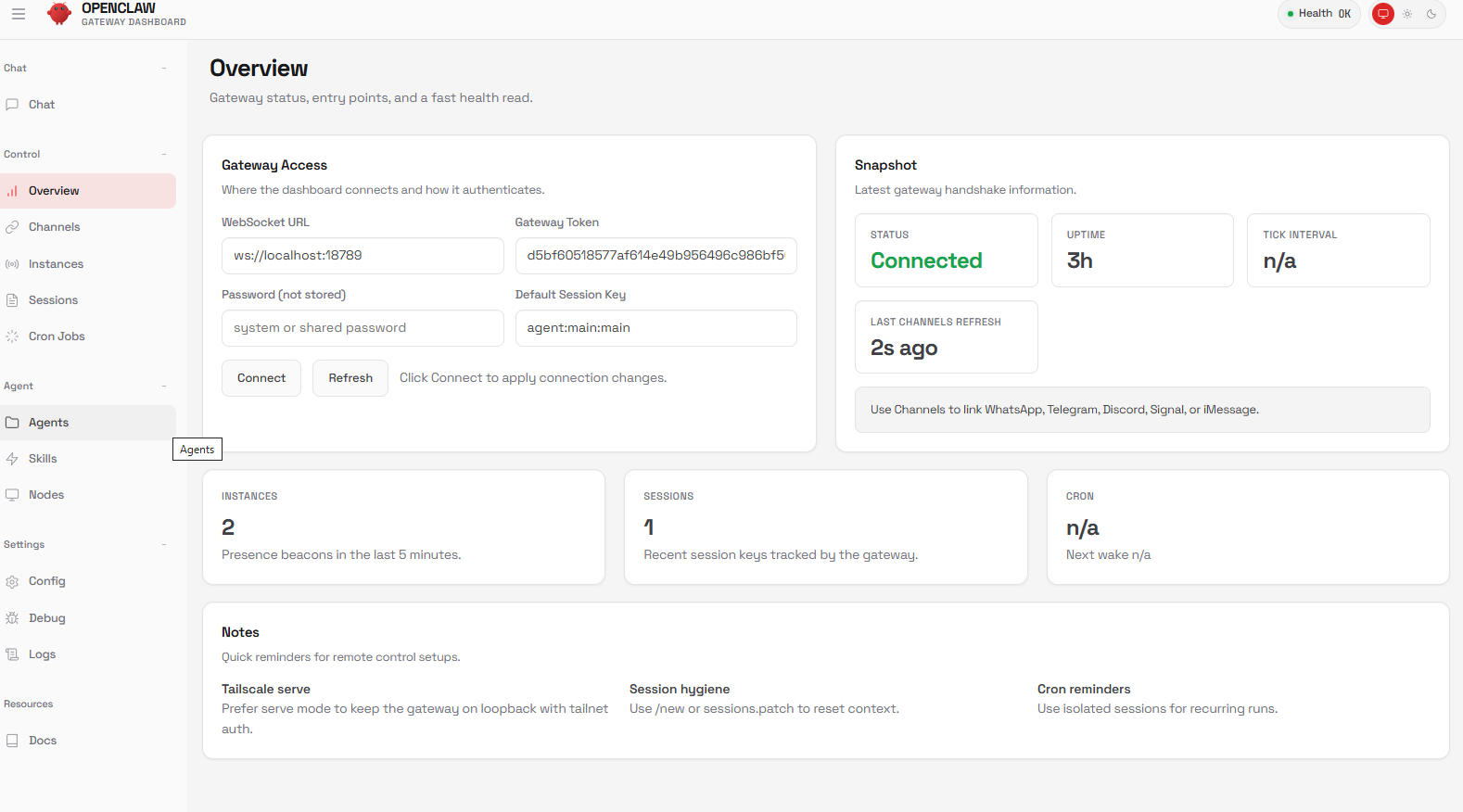Open Skills page in sidebar

[x=88, y=459]
